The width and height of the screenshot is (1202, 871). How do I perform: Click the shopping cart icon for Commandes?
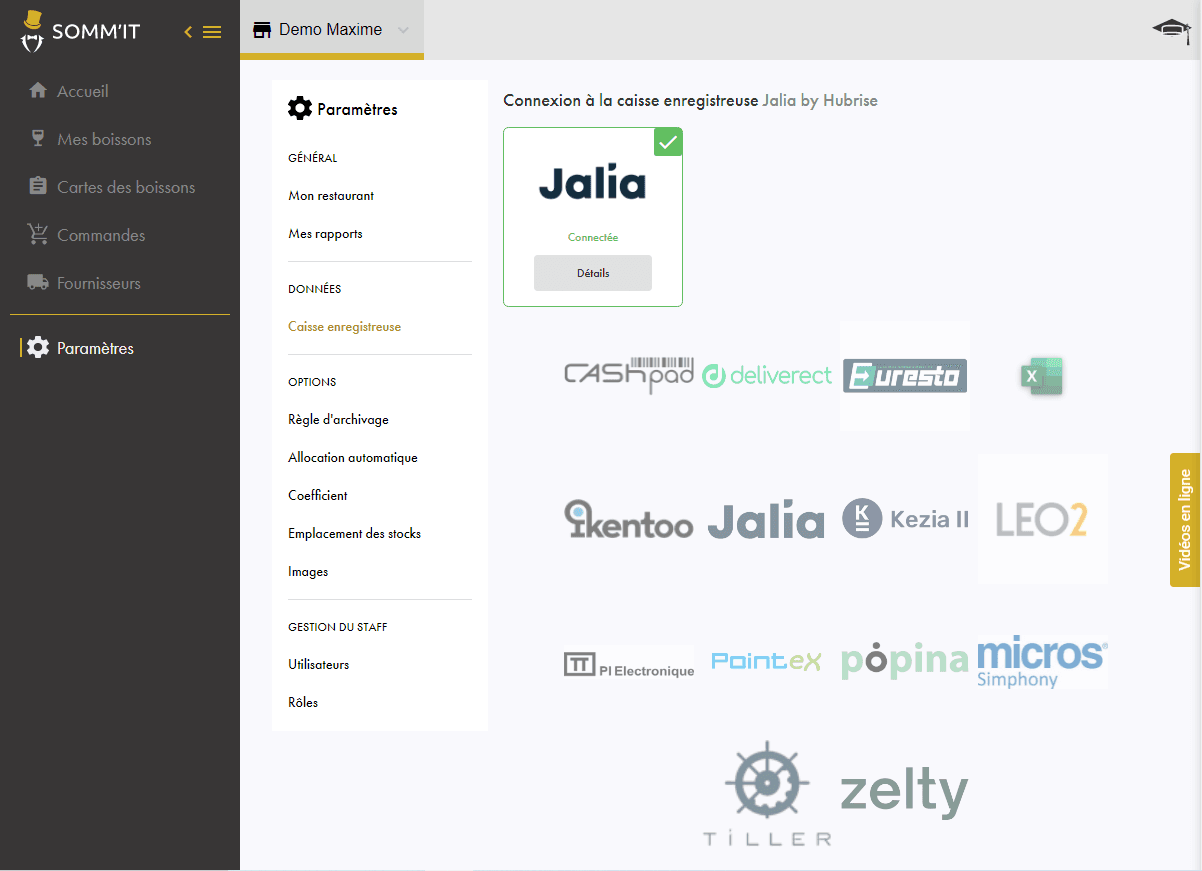[38, 235]
